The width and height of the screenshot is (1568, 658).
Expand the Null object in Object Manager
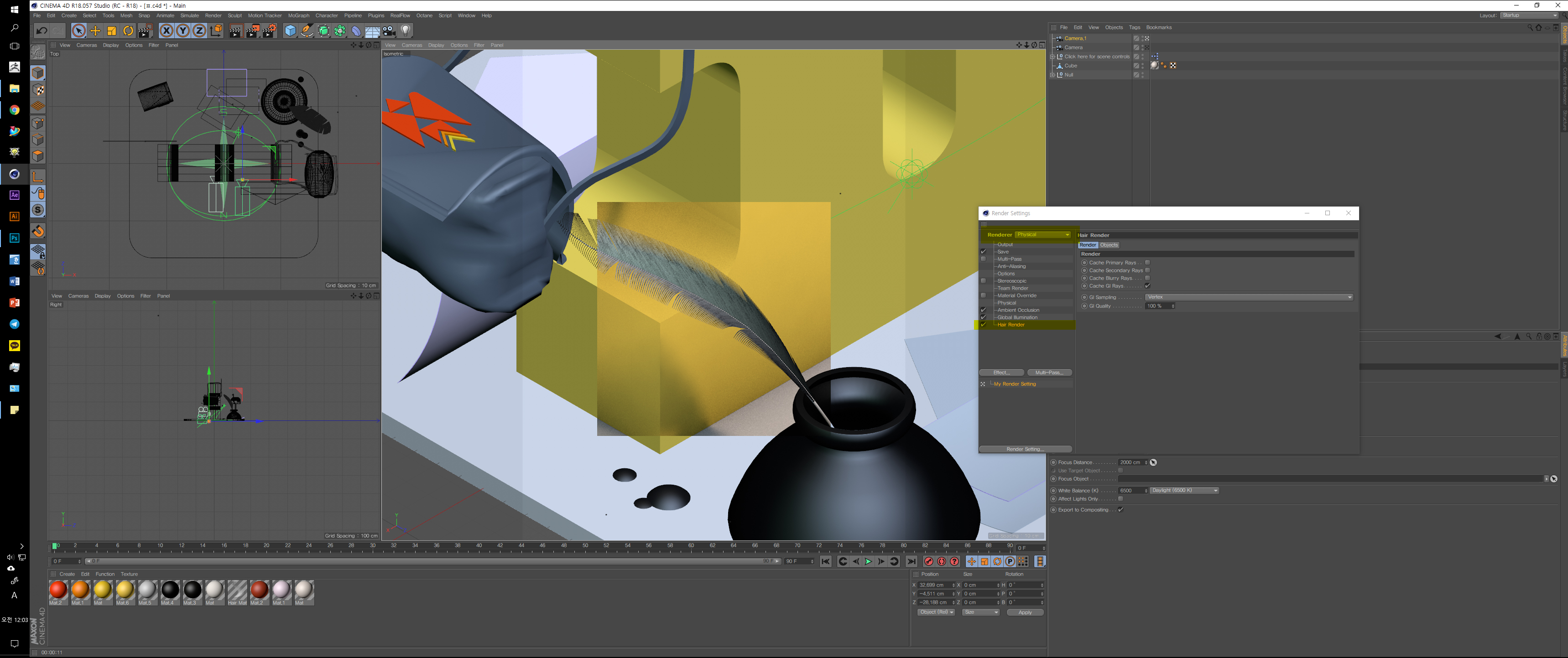(x=1052, y=75)
